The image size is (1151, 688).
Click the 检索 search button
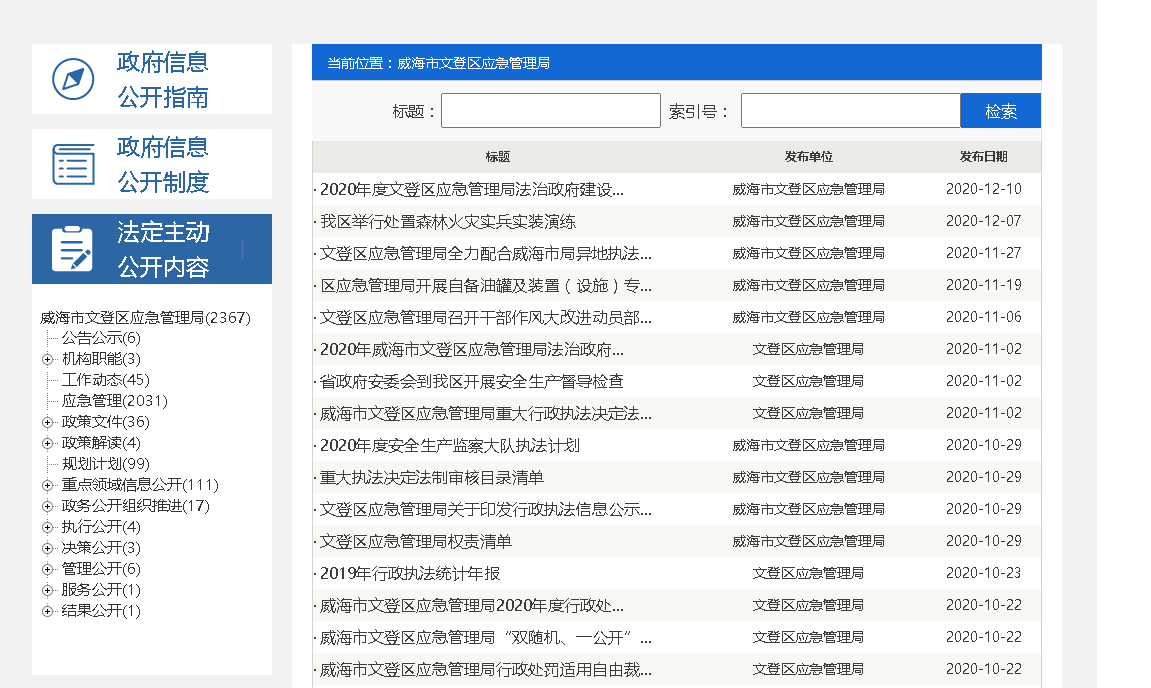1000,111
